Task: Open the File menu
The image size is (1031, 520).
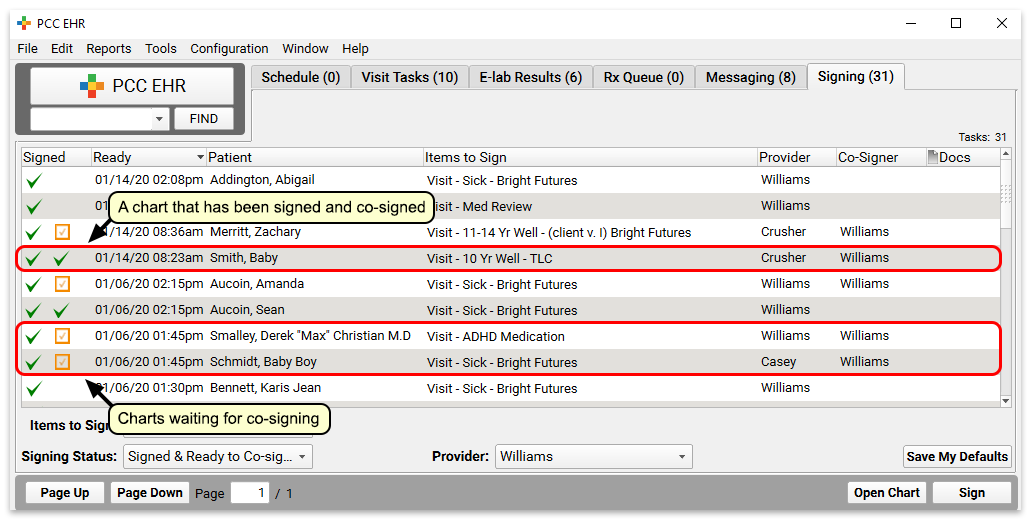Action: 28,49
